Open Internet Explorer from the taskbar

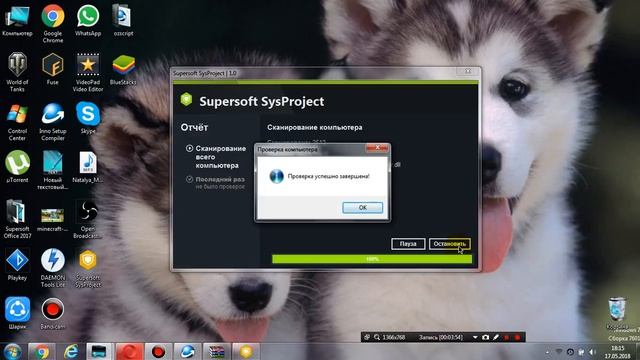click(71, 351)
